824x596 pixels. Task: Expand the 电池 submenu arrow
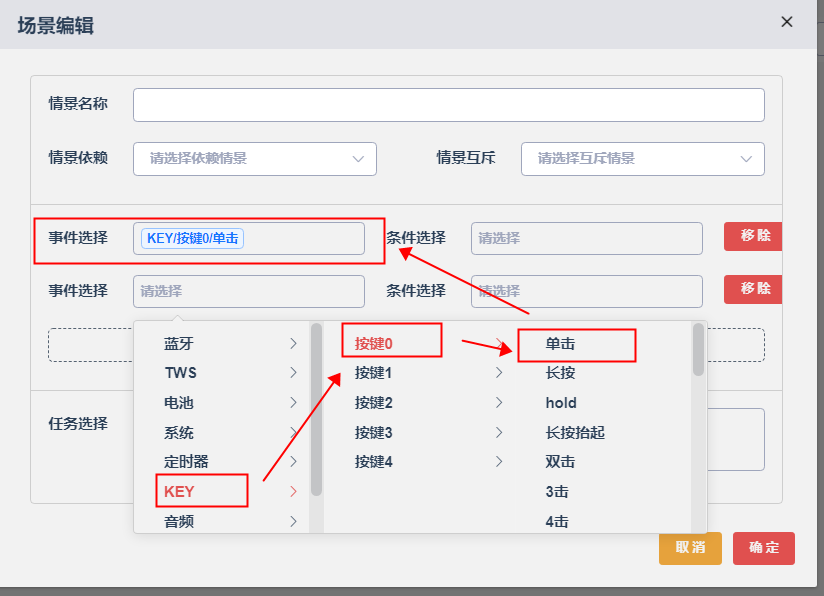pyautogui.click(x=293, y=403)
